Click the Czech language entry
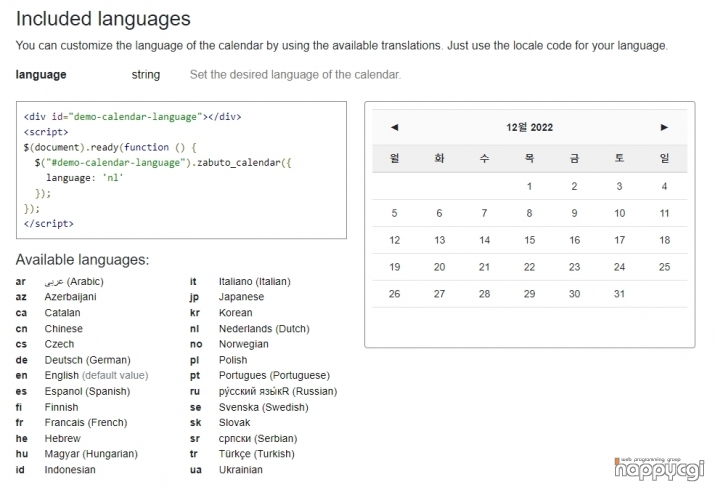Viewport: 715px width, 490px height. tap(59, 344)
